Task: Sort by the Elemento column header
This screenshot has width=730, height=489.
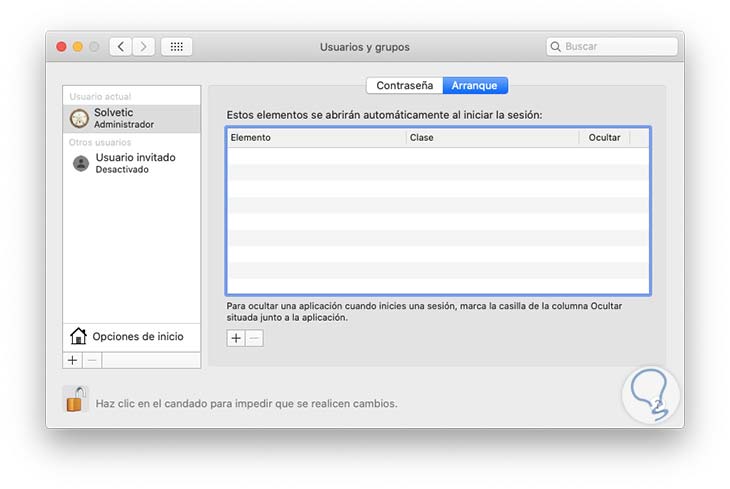Action: (317, 138)
